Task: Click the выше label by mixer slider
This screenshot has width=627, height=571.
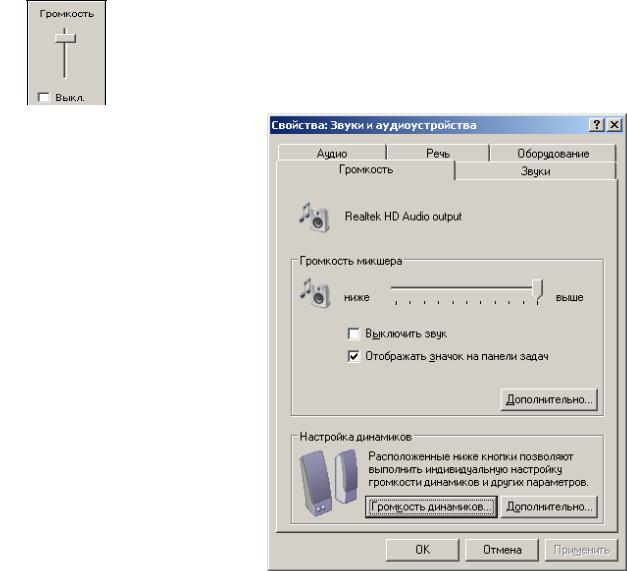Action: (569, 297)
